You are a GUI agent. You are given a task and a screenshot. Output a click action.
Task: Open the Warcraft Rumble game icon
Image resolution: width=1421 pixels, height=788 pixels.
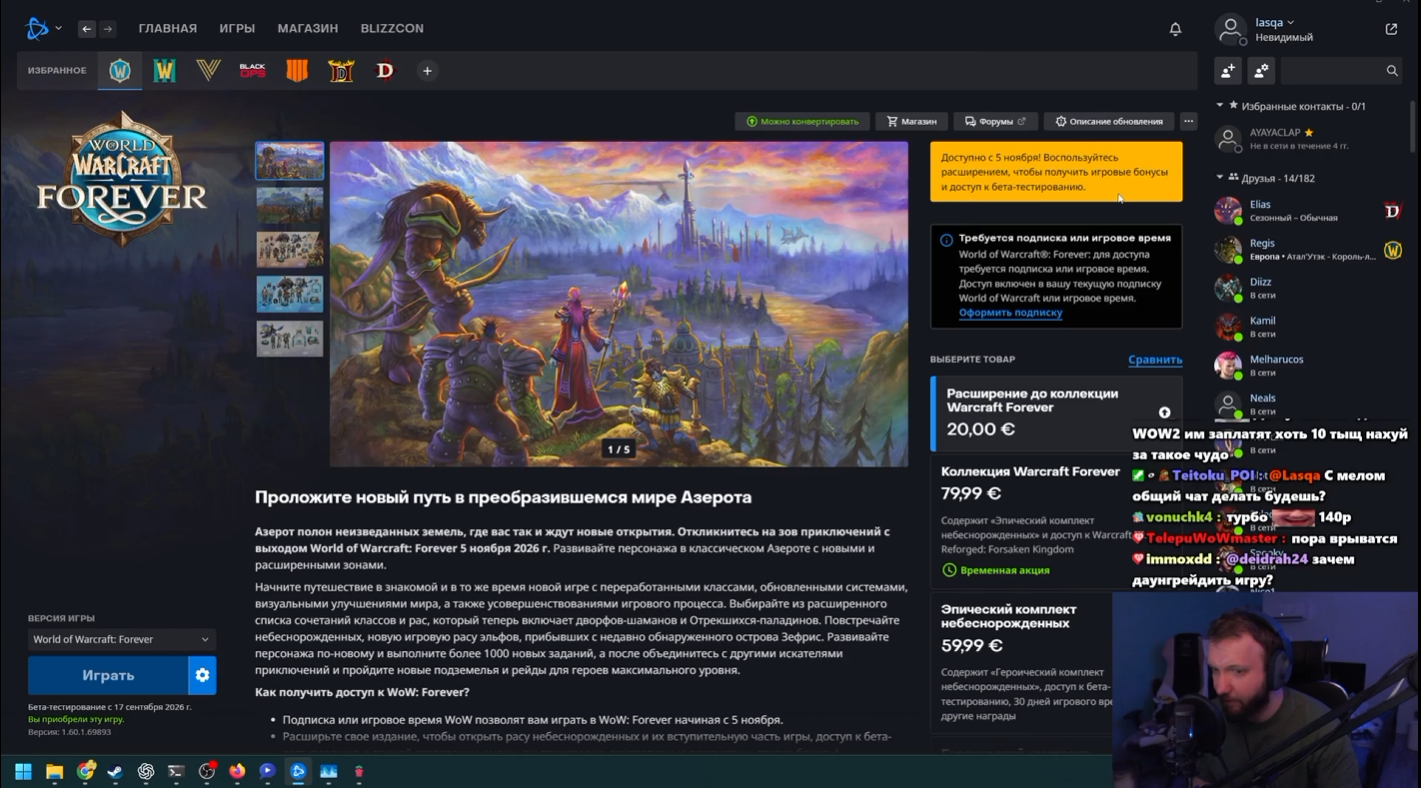coord(164,71)
